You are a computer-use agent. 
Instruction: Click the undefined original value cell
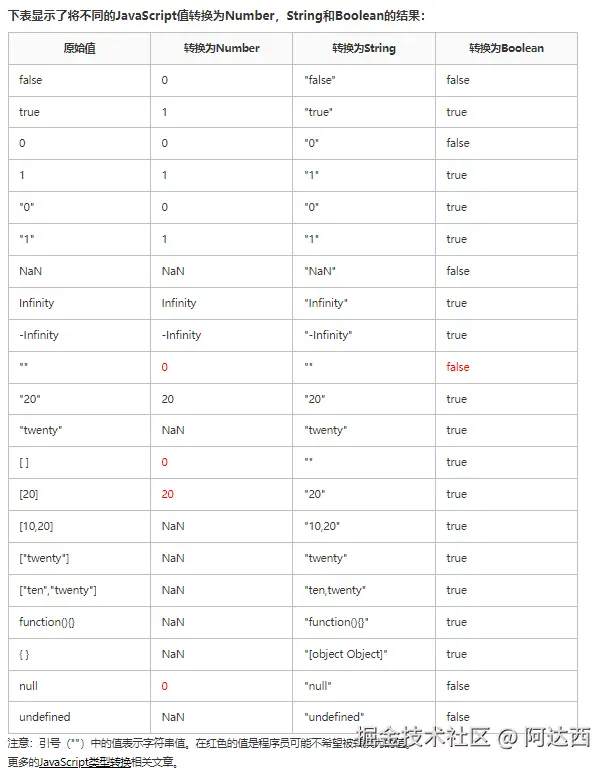pyautogui.click(x=44, y=717)
